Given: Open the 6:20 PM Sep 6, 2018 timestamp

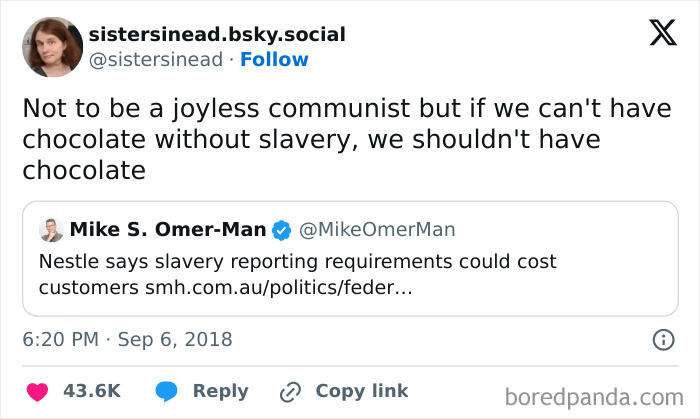Looking at the screenshot, I should coord(127,339).
